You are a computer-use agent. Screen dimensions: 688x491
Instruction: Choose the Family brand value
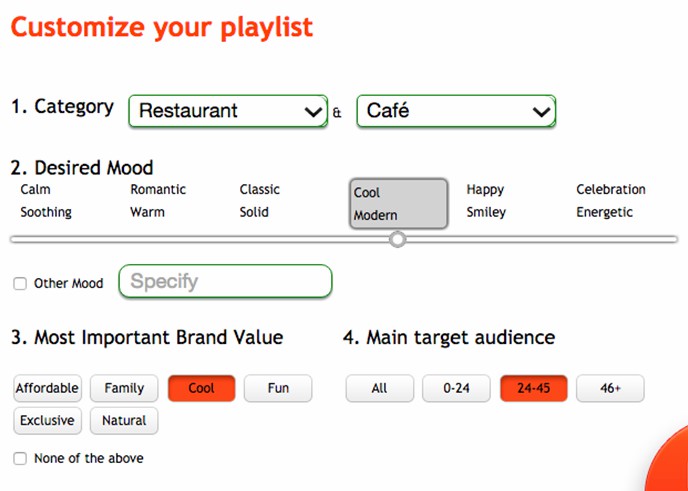pyautogui.click(x=124, y=388)
